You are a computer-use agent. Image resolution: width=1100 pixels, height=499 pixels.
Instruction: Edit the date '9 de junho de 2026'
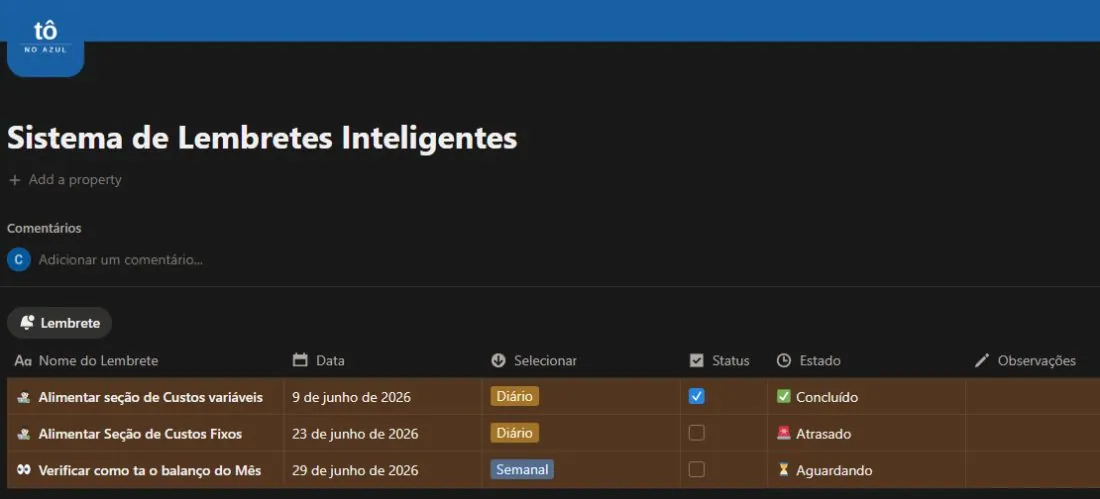pyautogui.click(x=351, y=397)
